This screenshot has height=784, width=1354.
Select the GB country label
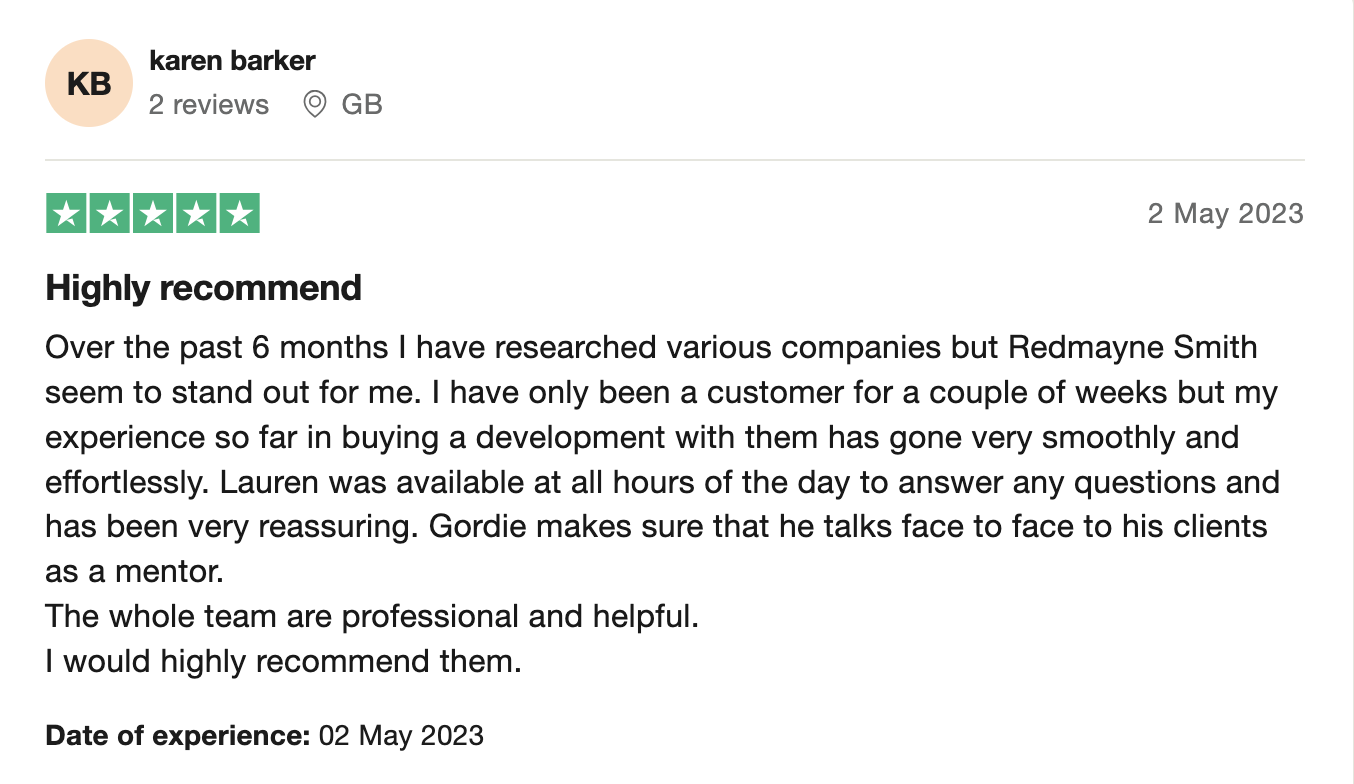tap(362, 105)
